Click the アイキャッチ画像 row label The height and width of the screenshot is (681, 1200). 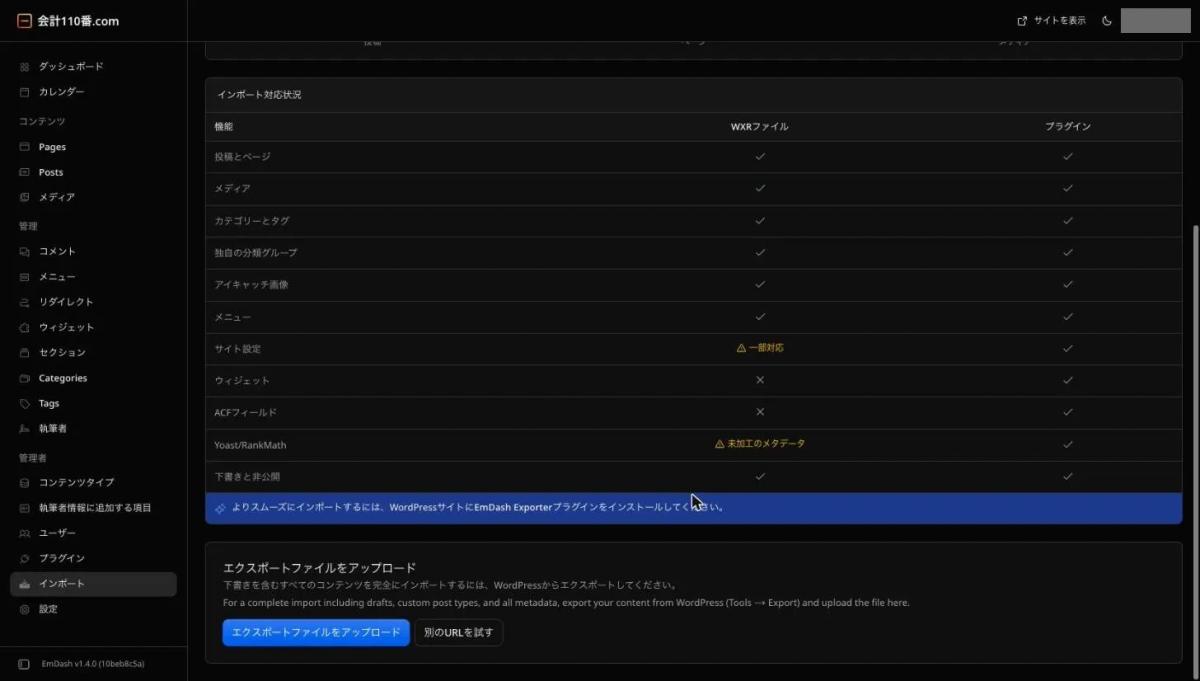point(251,285)
